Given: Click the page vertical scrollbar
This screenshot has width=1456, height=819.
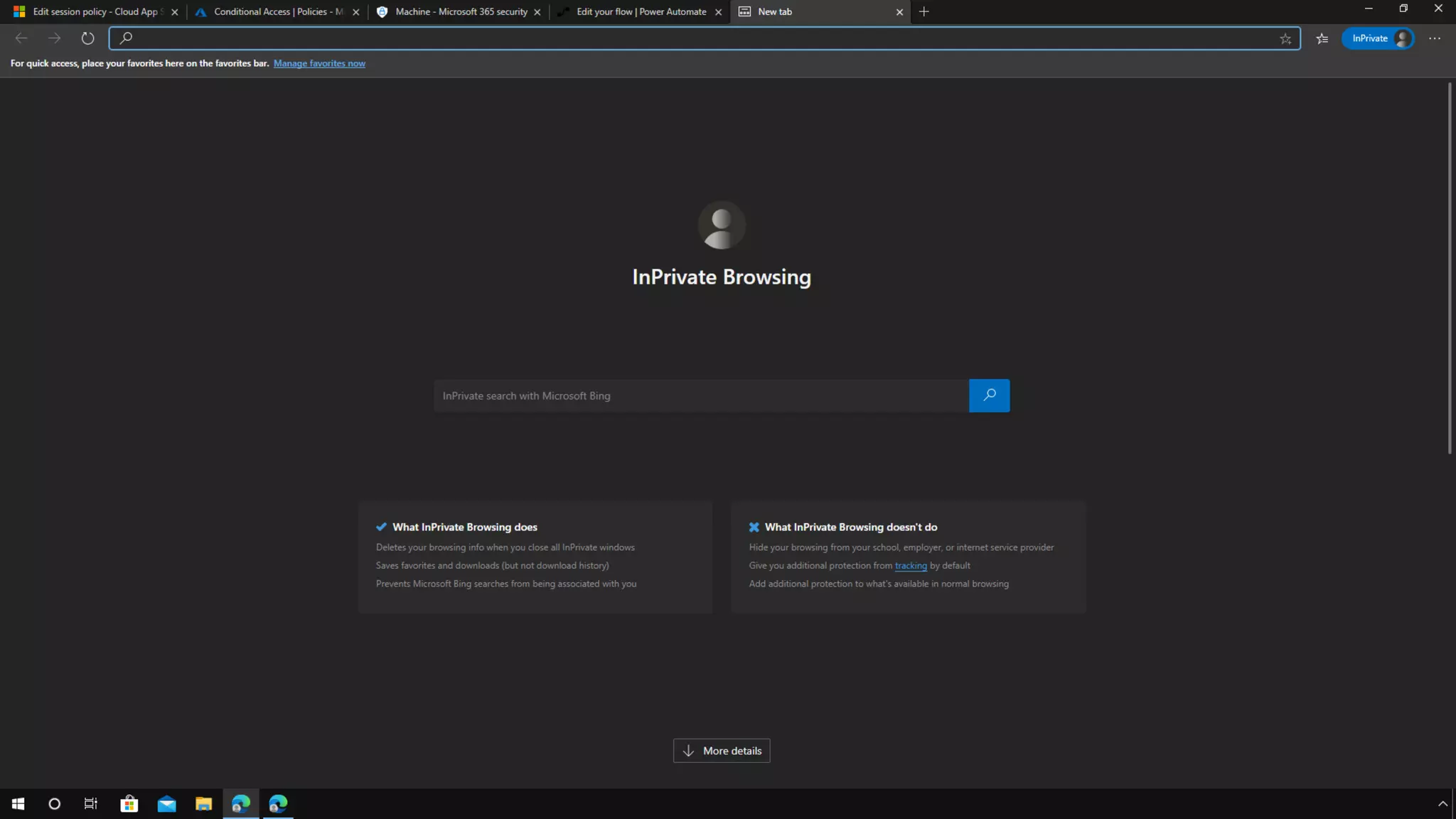Looking at the screenshot, I should coord(1450,269).
